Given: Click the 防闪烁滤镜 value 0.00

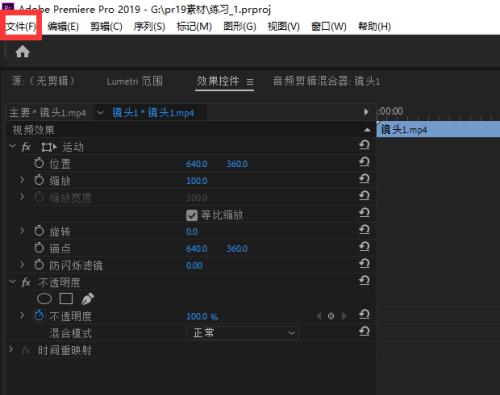Looking at the screenshot, I should pyautogui.click(x=194, y=266).
